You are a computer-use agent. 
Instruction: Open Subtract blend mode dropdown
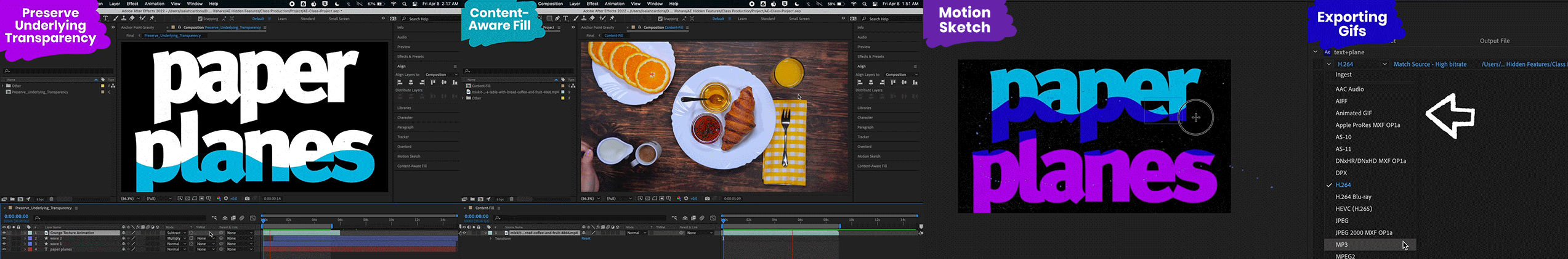coord(175,233)
